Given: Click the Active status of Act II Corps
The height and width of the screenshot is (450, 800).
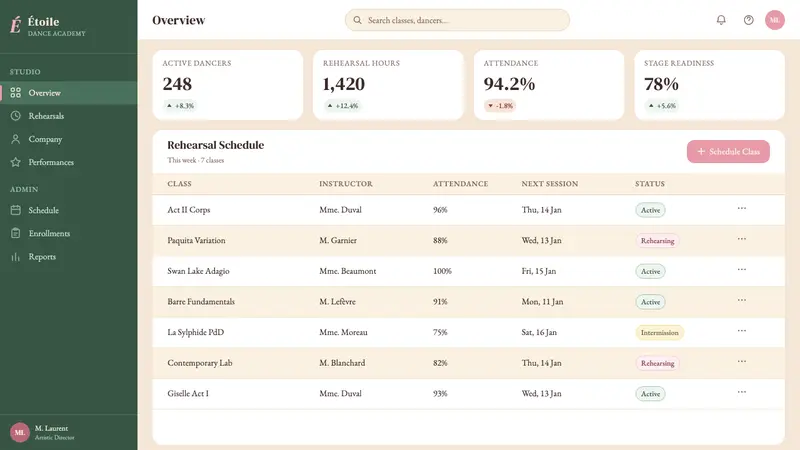Looking at the screenshot, I should click(650, 210).
